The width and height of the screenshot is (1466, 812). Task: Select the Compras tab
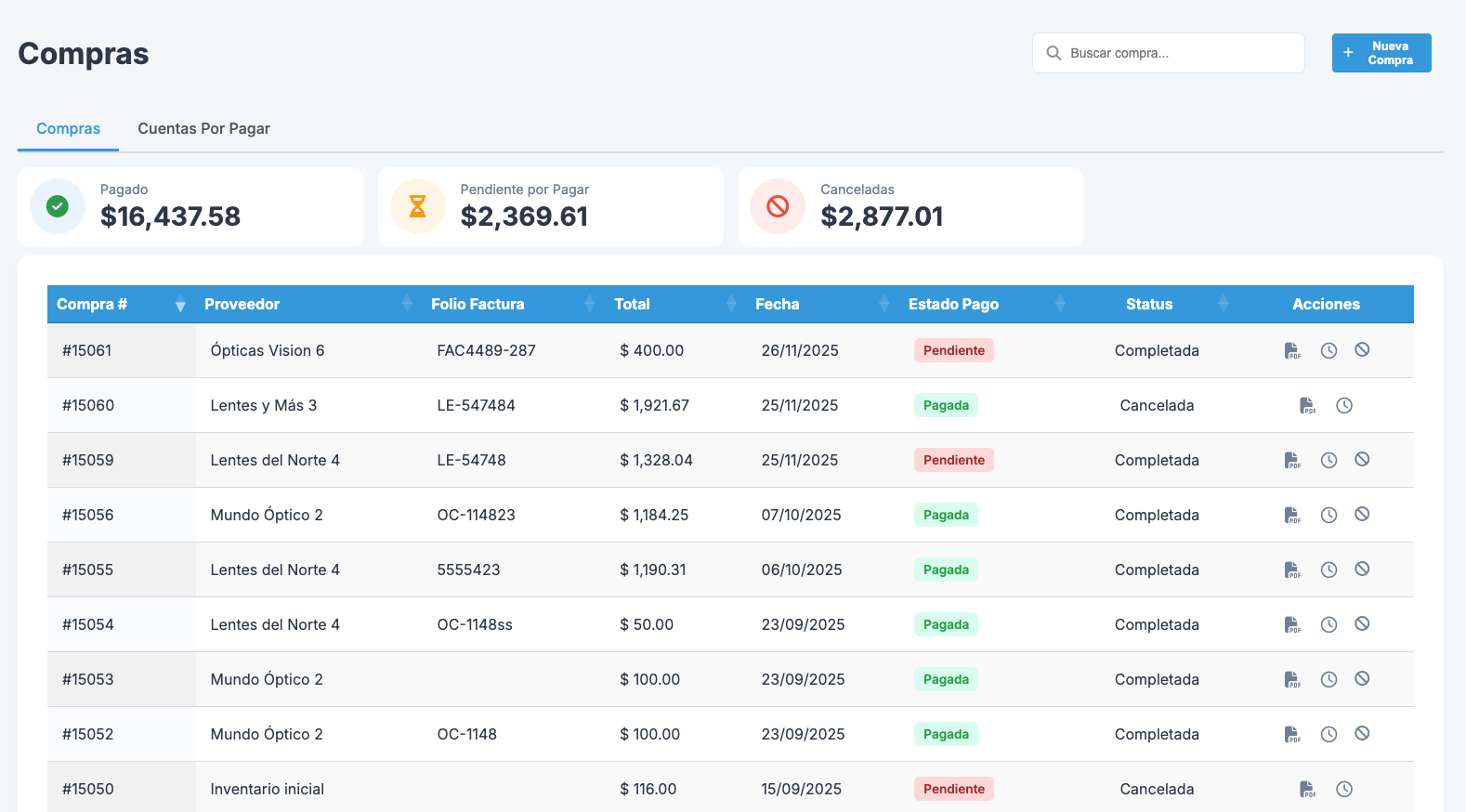point(68,128)
